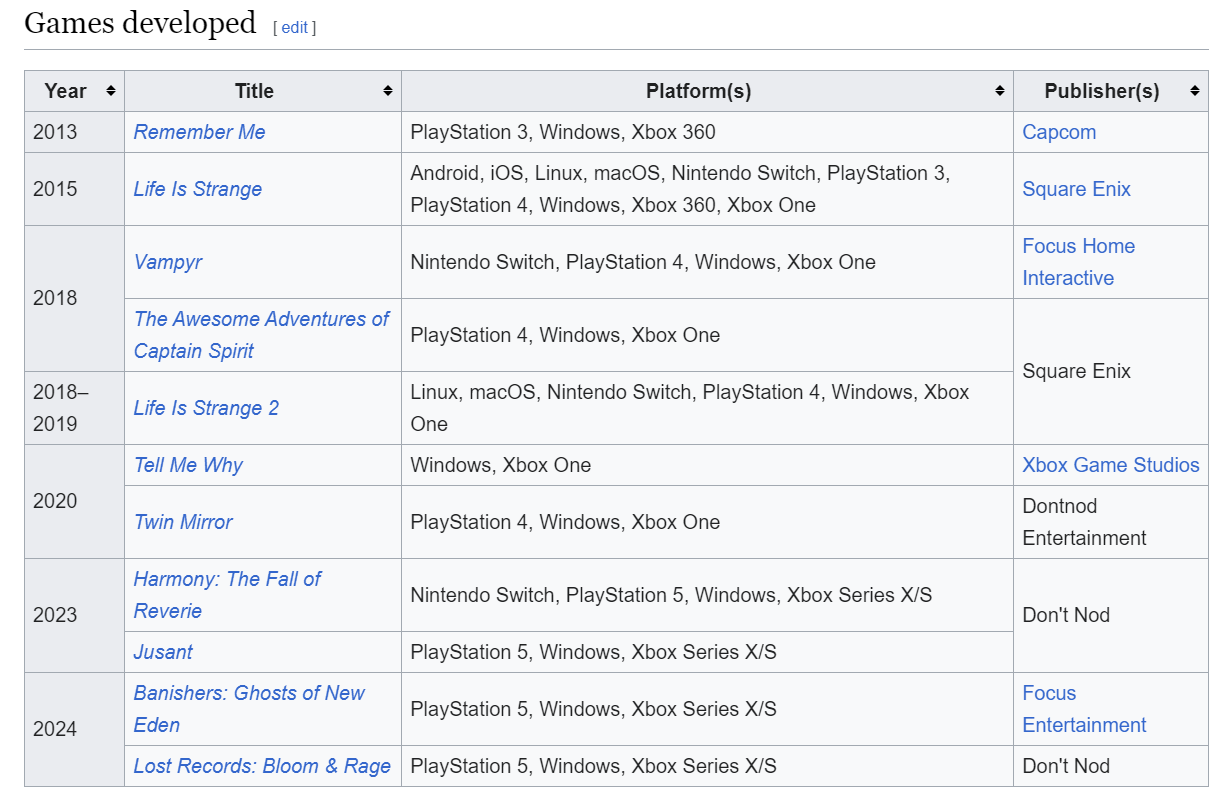Click the Publisher(s) column sort arrows
Screen dimensions: 1225x800
point(1194,91)
